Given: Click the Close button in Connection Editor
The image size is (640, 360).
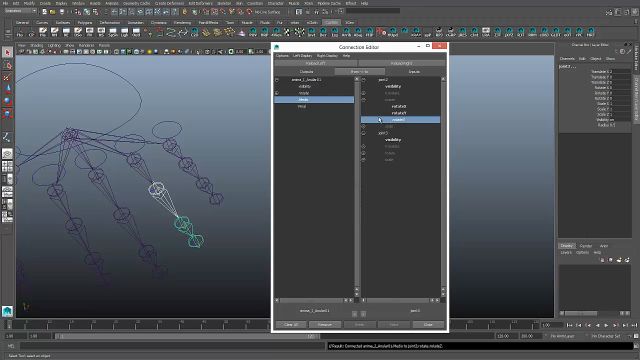Looking at the screenshot, I should pos(428,324).
